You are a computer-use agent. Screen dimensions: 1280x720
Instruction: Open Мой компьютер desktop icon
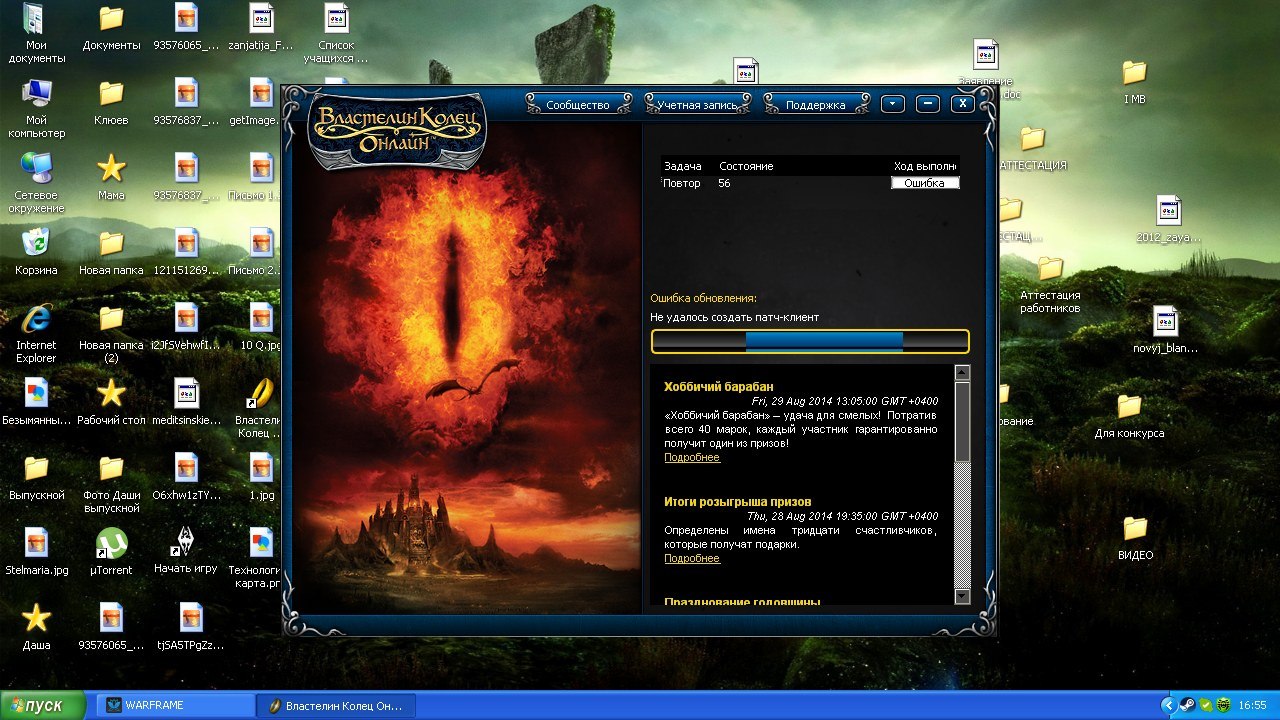pos(37,108)
